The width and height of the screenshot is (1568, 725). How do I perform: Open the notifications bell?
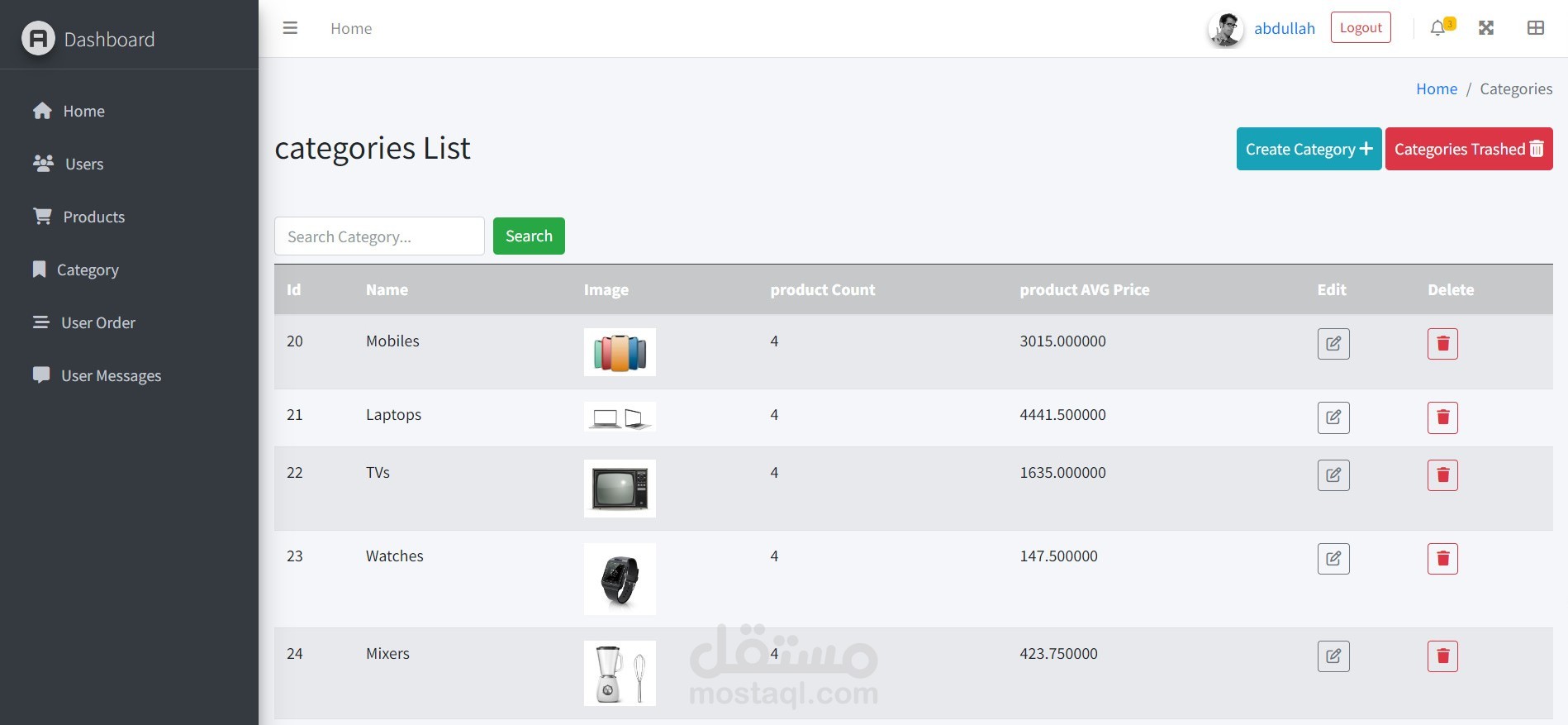(x=1438, y=28)
